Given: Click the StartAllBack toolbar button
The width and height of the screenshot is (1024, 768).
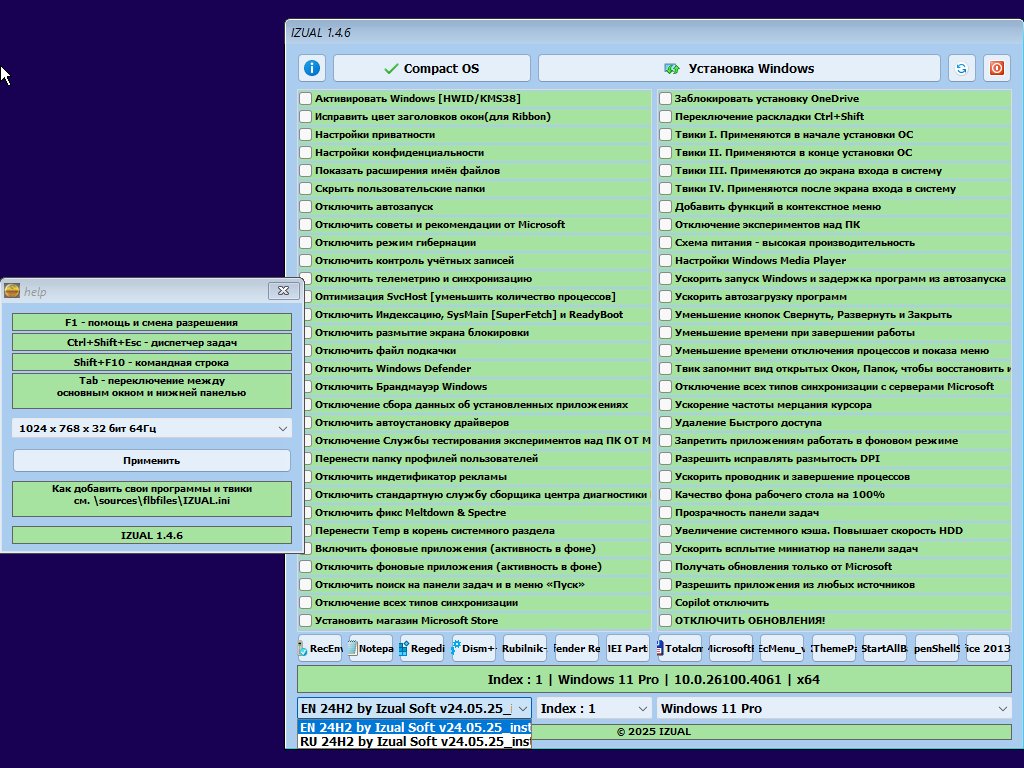Looking at the screenshot, I should click(885, 648).
